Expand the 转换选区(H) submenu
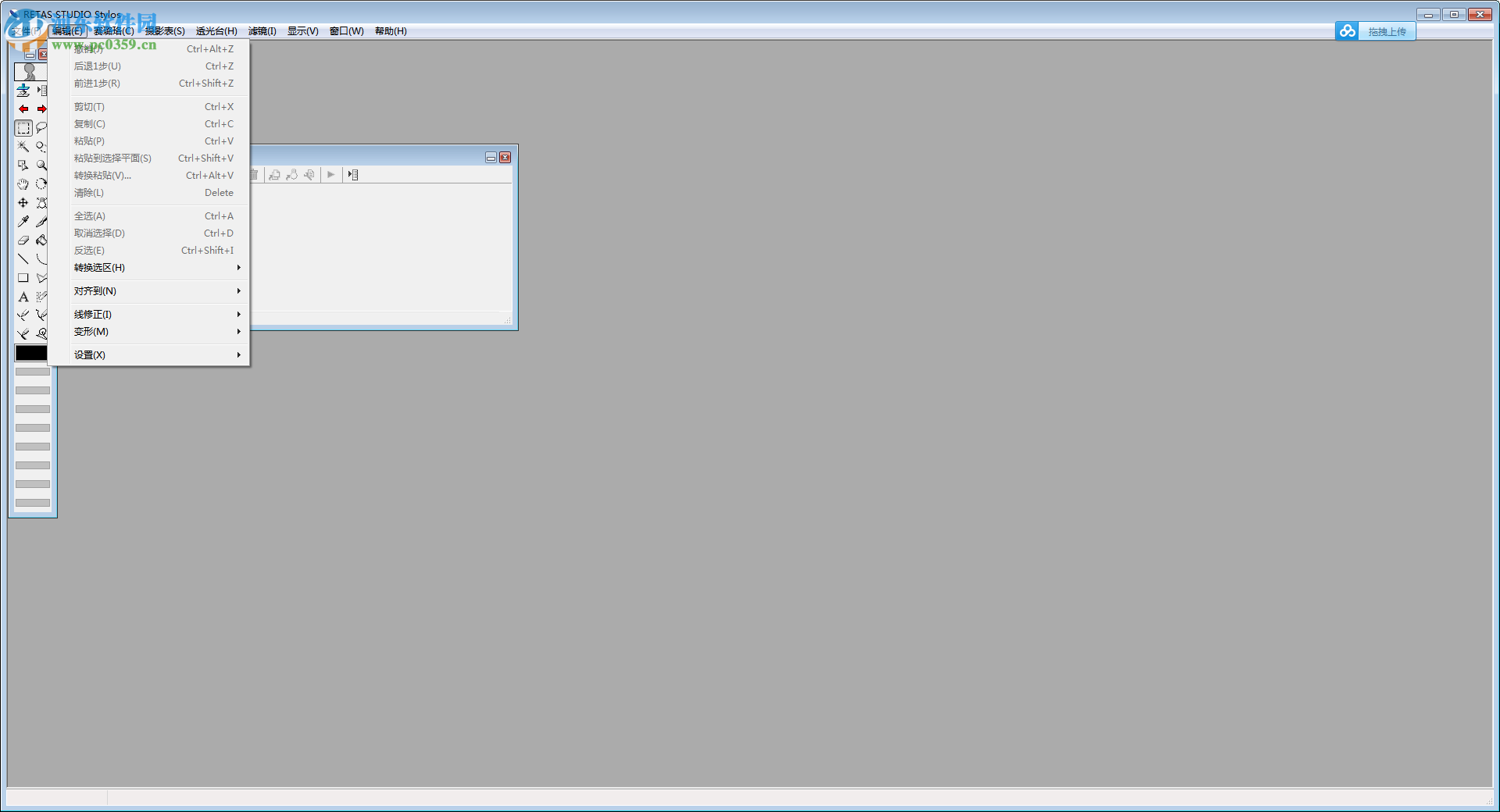The width and height of the screenshot is (1500, 812). 149,268
